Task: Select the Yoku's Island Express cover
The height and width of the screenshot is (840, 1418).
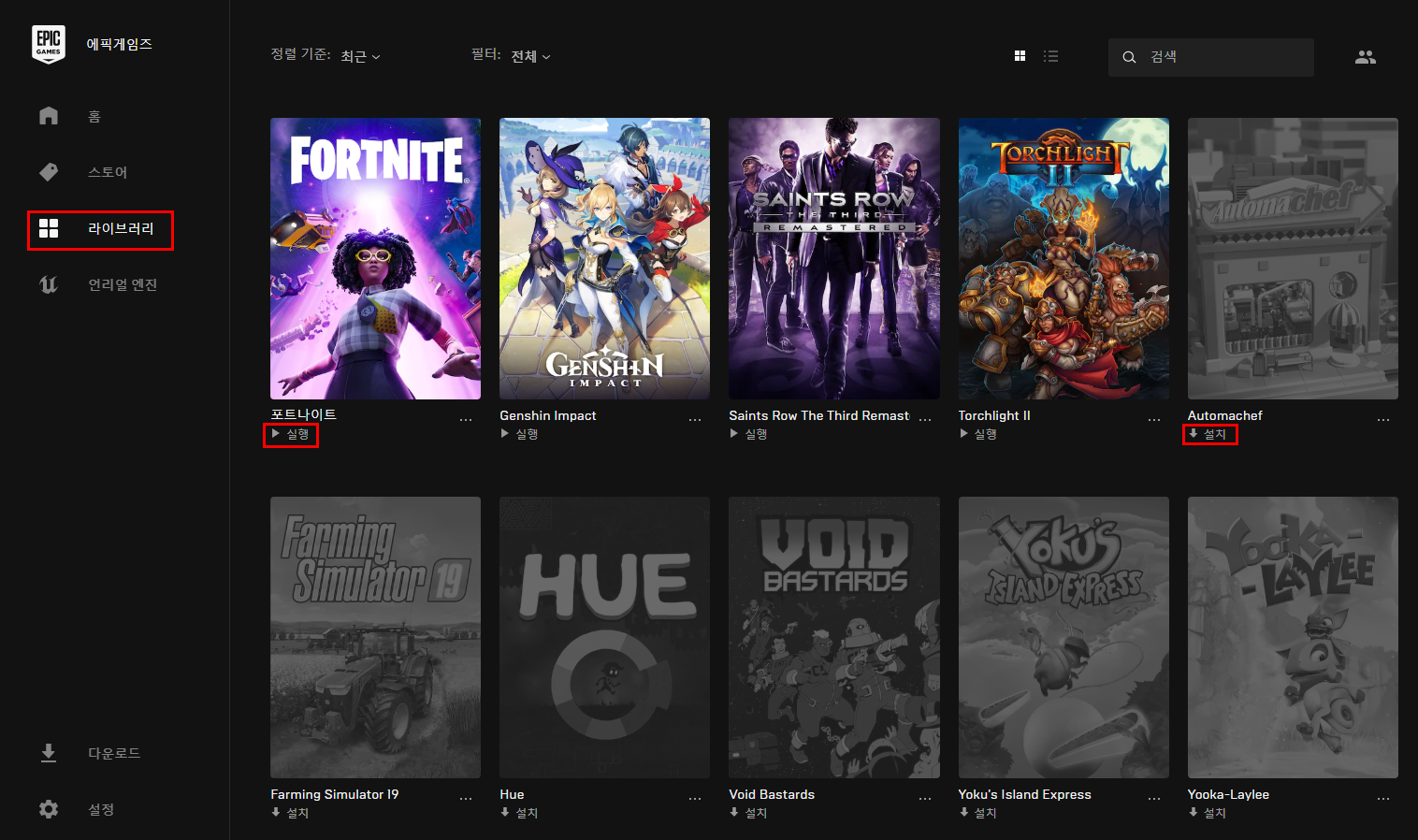Action: [x=1063, y=637]
